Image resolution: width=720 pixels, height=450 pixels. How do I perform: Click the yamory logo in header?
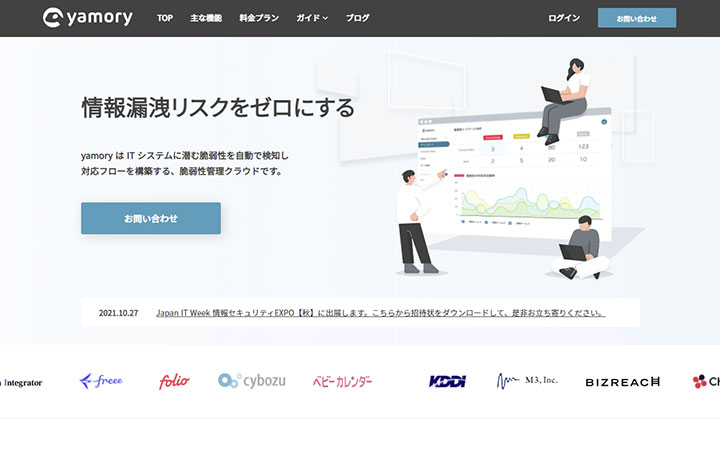pyautogui.click(x=88, y=18)
